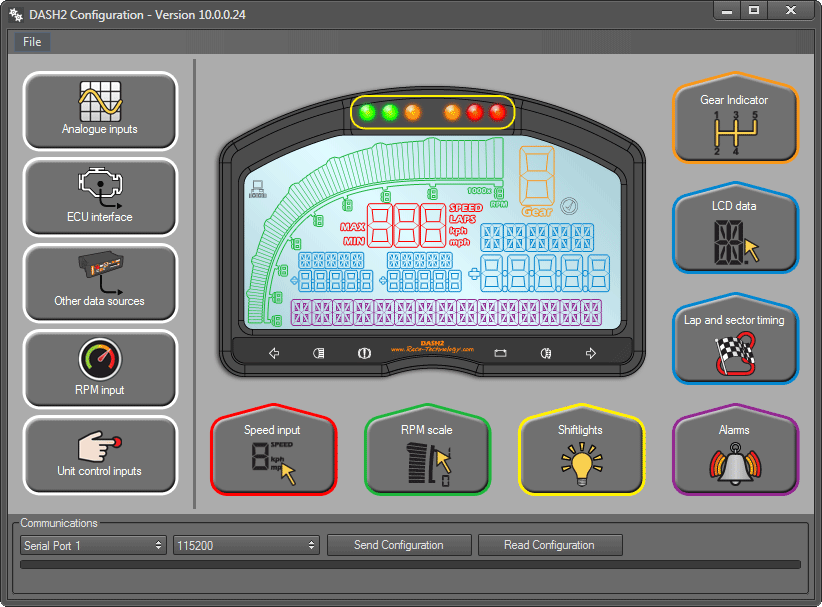
Task: Open the Shiftlights lightbulb settings
Action: click(581, 455)
